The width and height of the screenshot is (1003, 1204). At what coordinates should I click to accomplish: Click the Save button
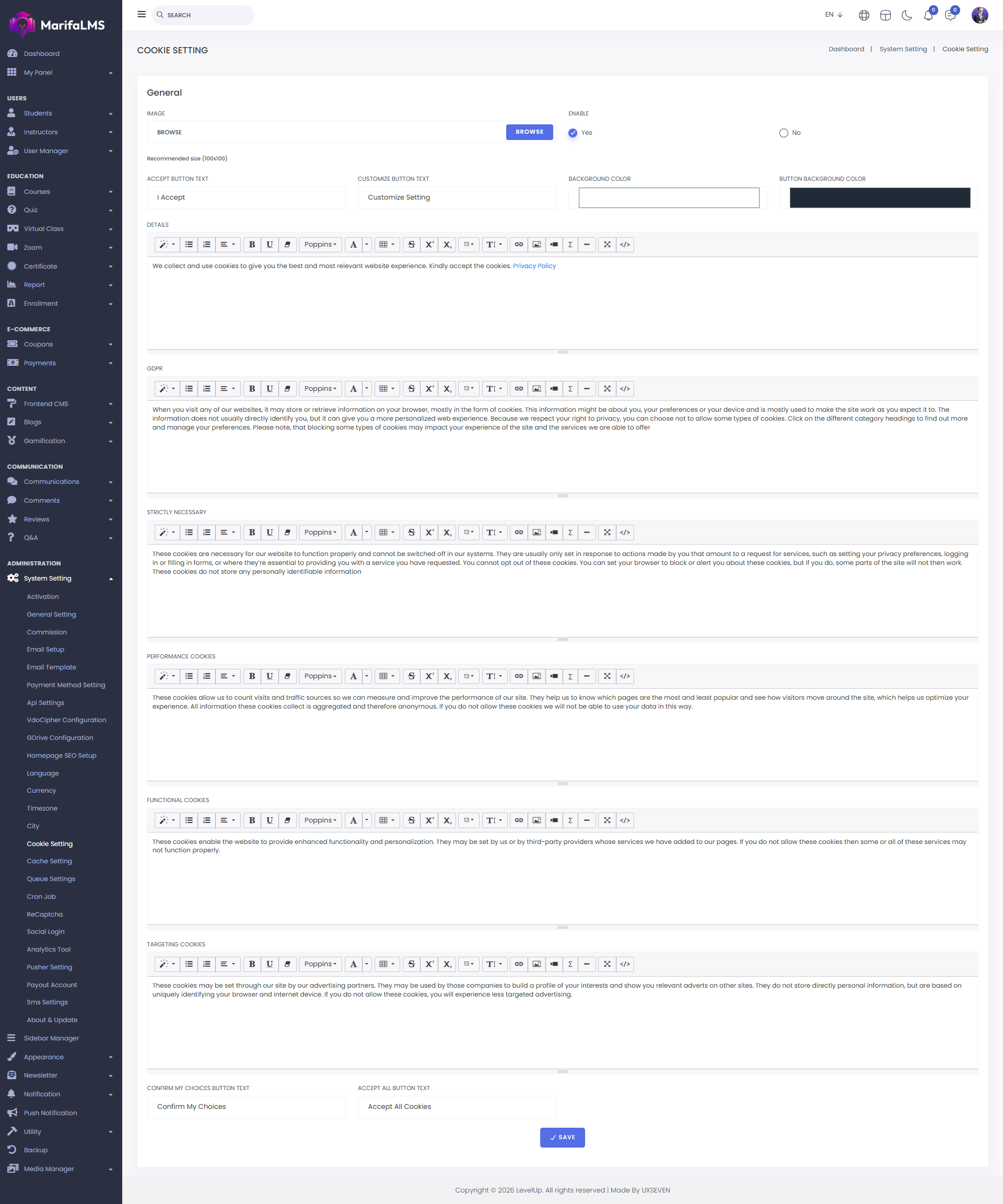[562, 1138]
